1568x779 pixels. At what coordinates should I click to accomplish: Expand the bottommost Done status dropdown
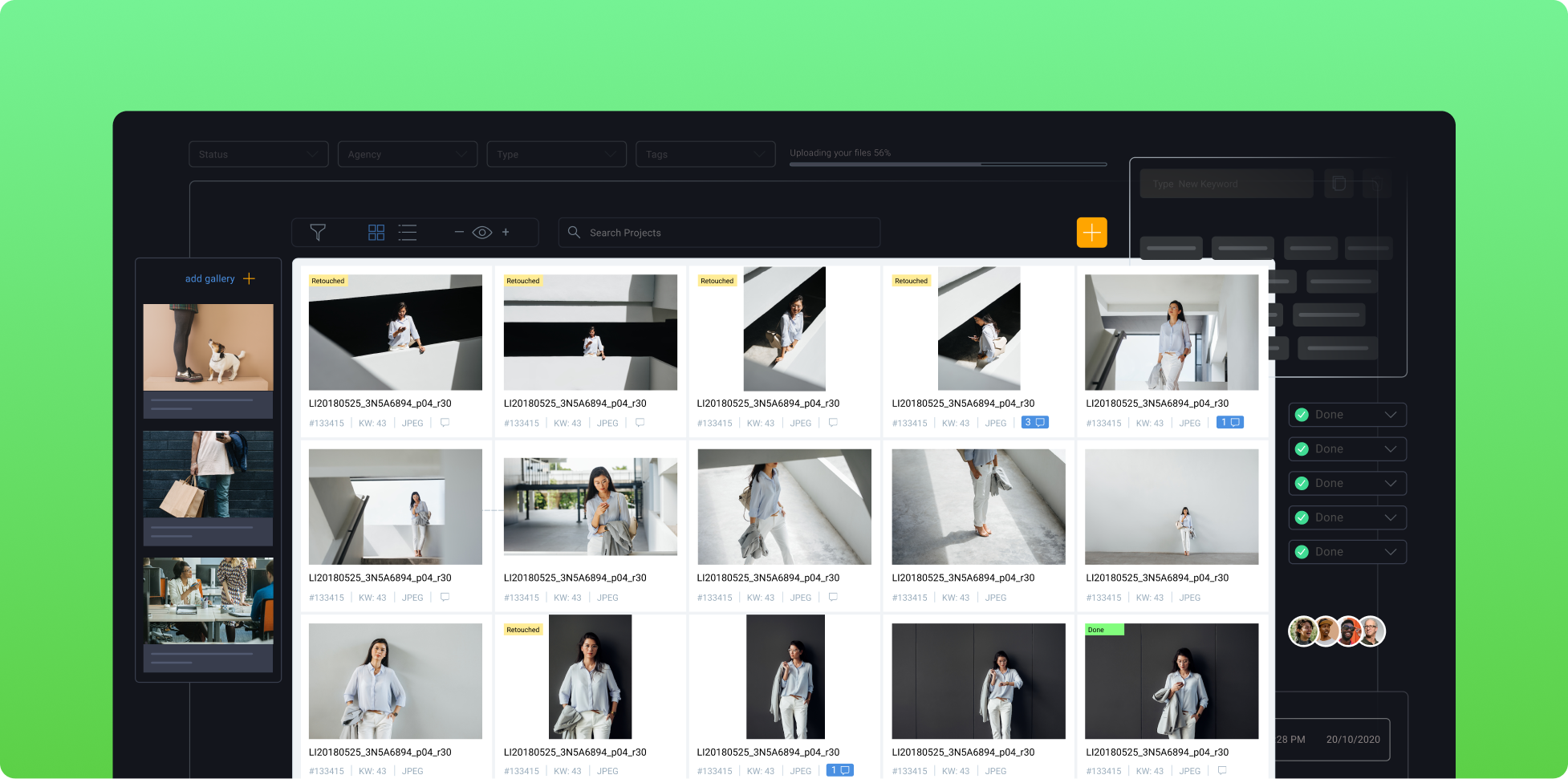[1347, 552]
